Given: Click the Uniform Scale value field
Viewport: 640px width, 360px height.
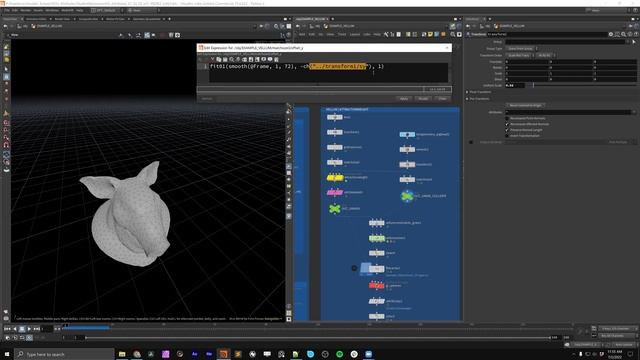Looking at the screenshot, I should pyautogui.click(x=515, y=85).
